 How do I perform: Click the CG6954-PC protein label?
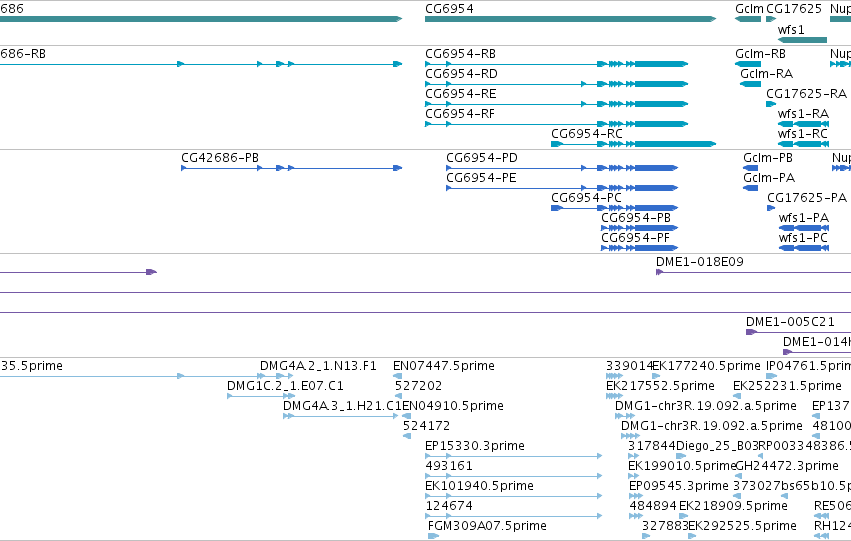point(586,198)
